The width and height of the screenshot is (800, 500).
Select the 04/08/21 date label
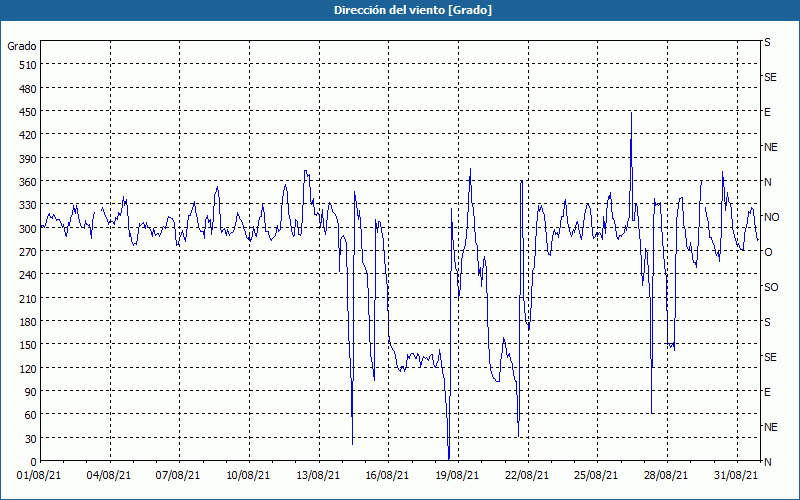click(110, 476)
